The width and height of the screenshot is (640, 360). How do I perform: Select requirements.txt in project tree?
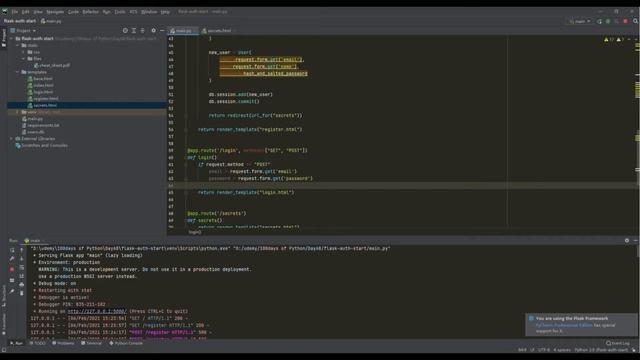[x=40, y=125]
